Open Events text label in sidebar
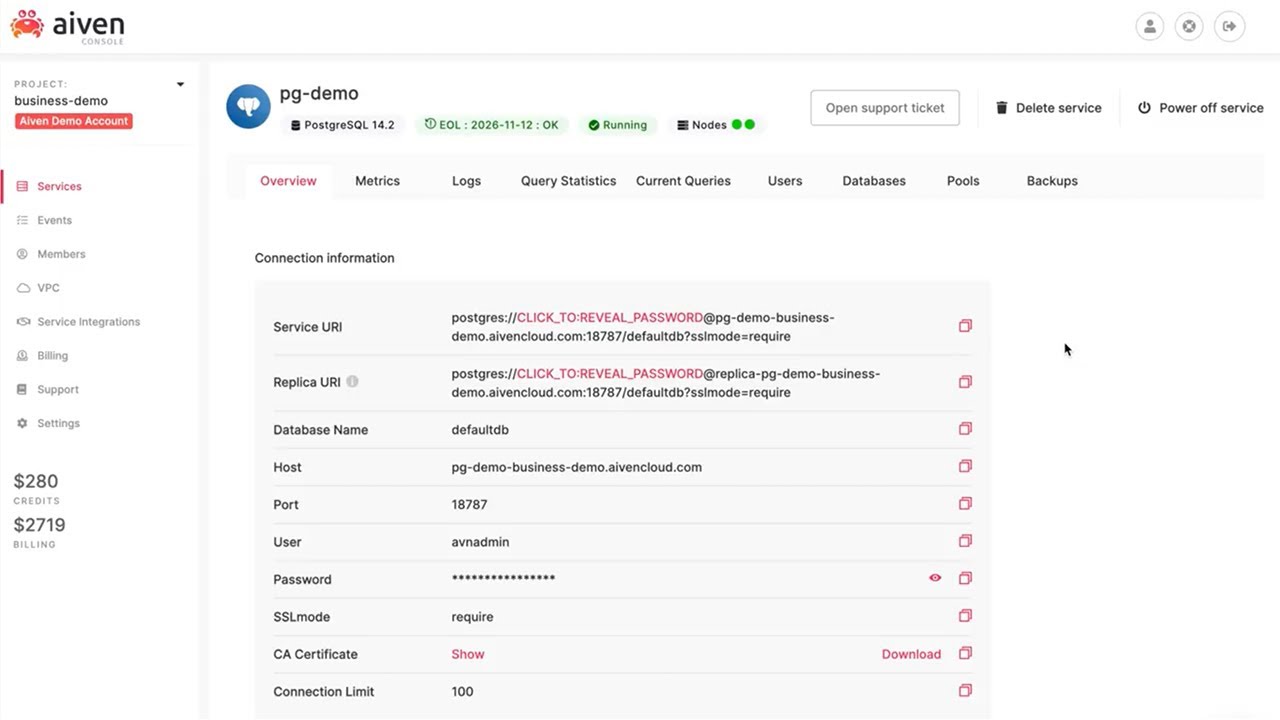Screen dimensions: 1280x720 [55, 220]
